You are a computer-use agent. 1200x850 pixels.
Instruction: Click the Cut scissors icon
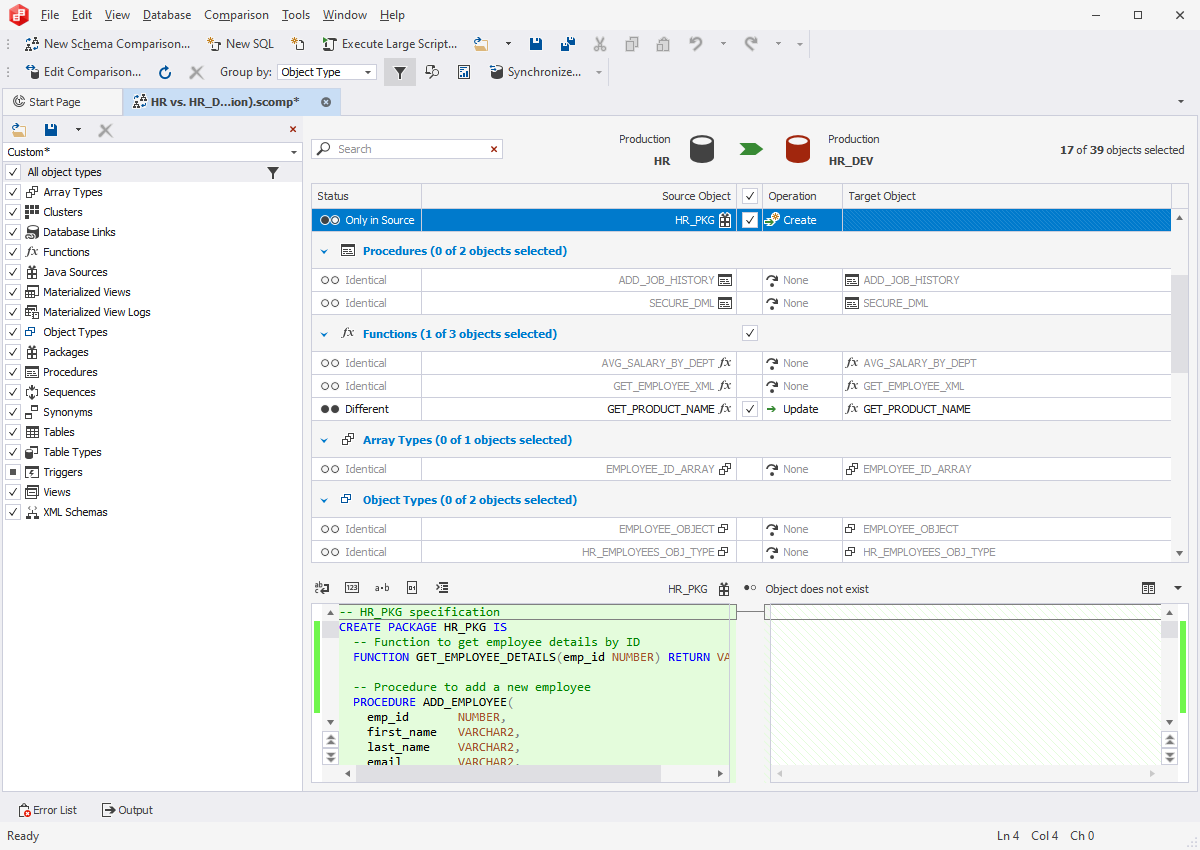[x=600, y=44]
